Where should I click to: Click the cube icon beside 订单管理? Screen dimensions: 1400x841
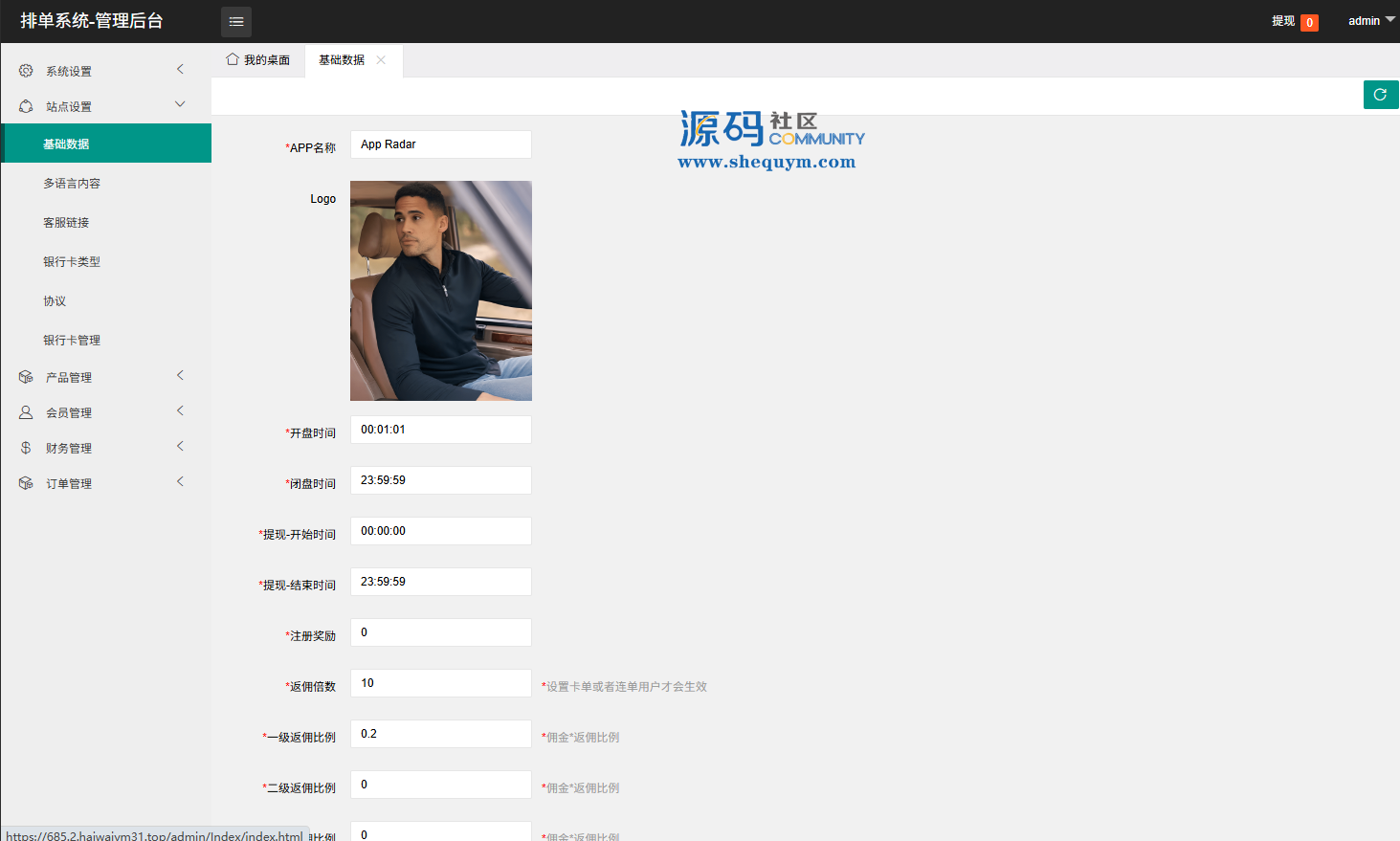point(26,483)
